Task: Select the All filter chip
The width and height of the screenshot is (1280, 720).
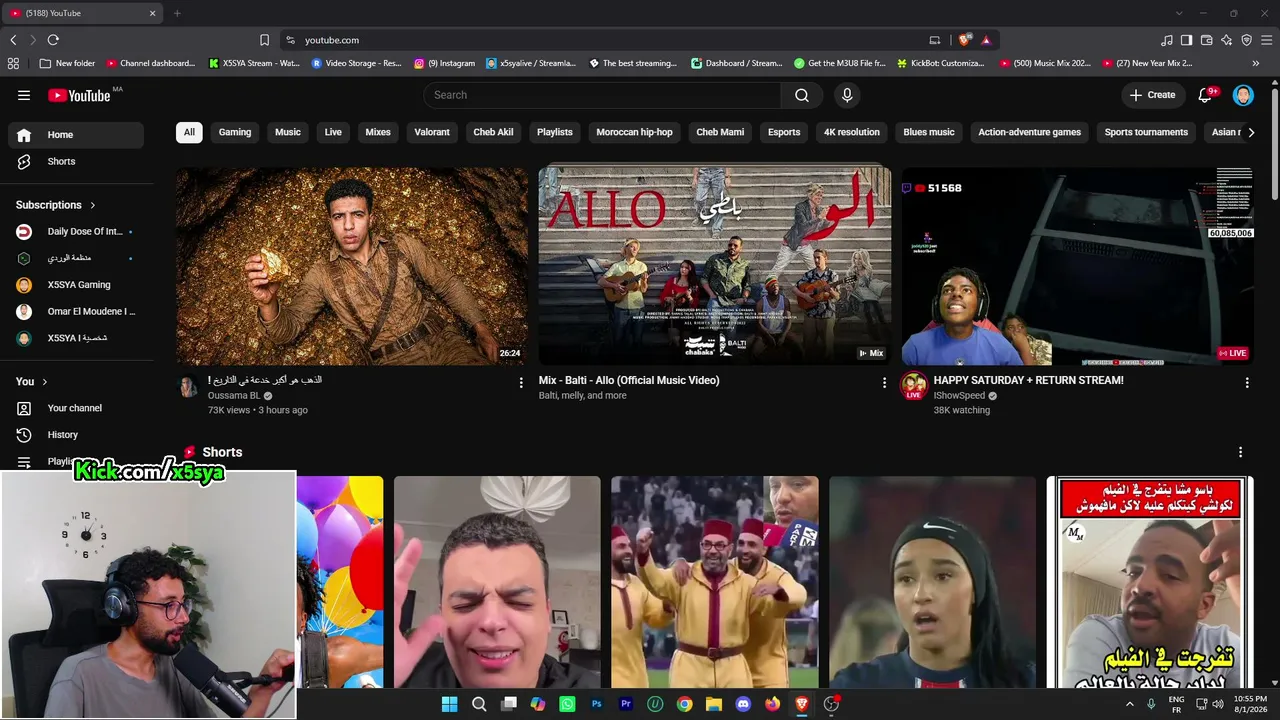Action: point(189,132)
